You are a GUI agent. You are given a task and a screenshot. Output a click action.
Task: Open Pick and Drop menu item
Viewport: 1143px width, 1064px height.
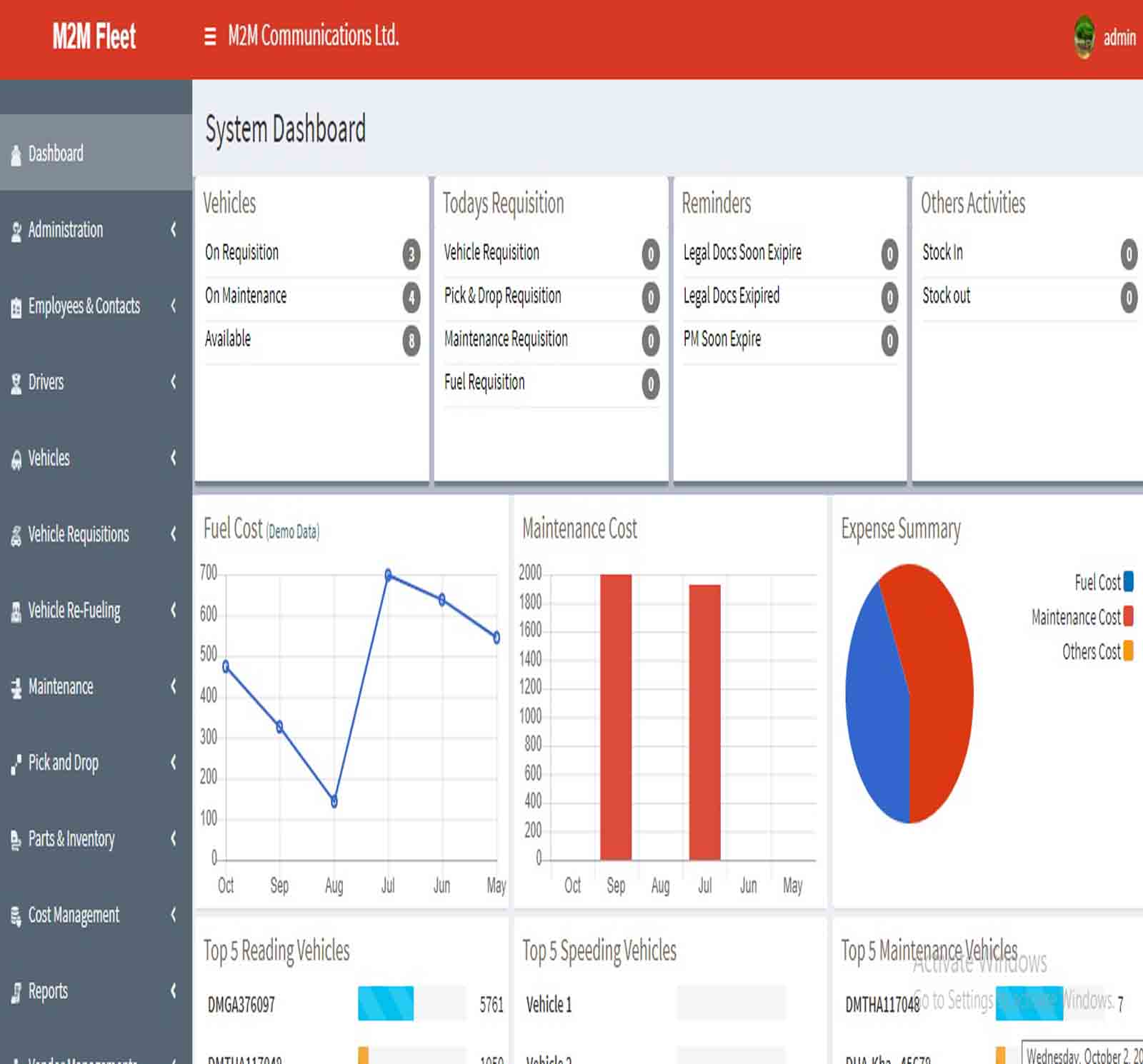tap(63, 763)
